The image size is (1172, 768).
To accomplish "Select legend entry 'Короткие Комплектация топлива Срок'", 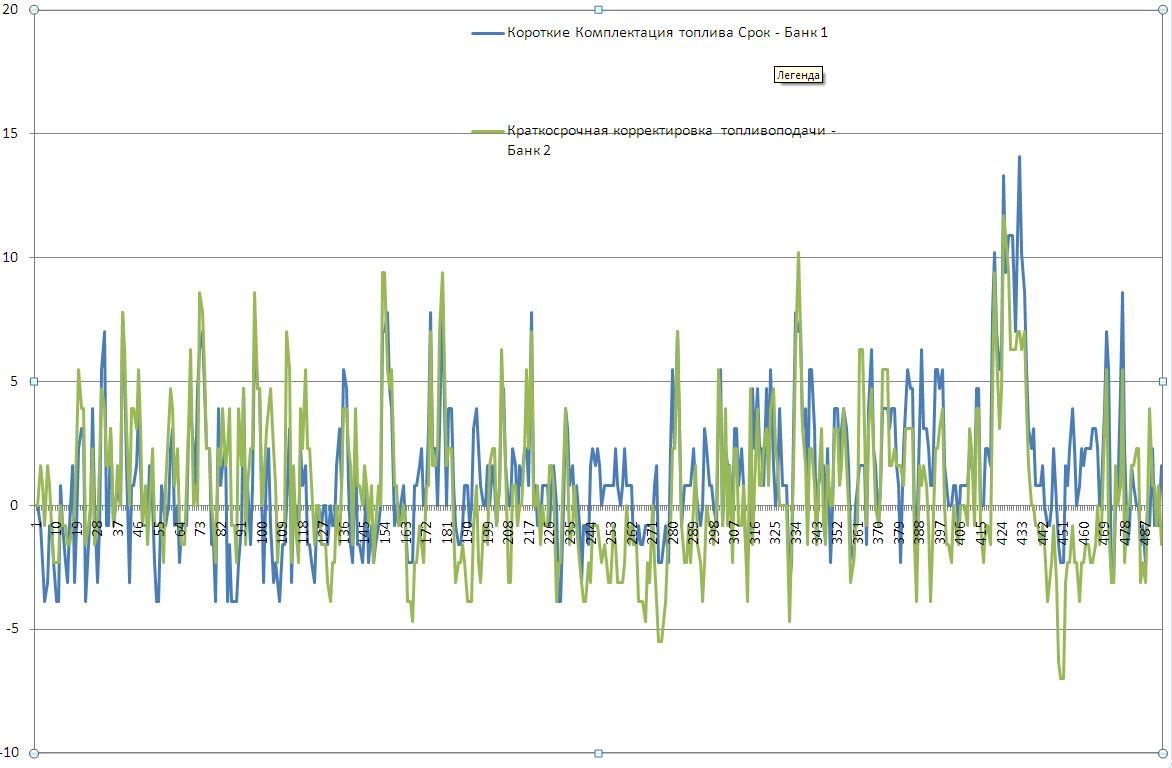I will [667, 33].
